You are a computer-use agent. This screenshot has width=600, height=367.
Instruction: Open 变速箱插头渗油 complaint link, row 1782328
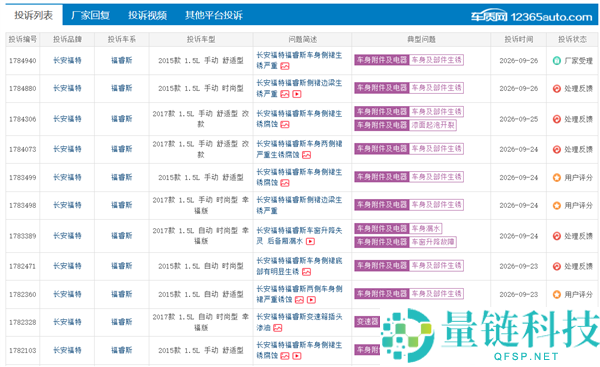point(299,322)
